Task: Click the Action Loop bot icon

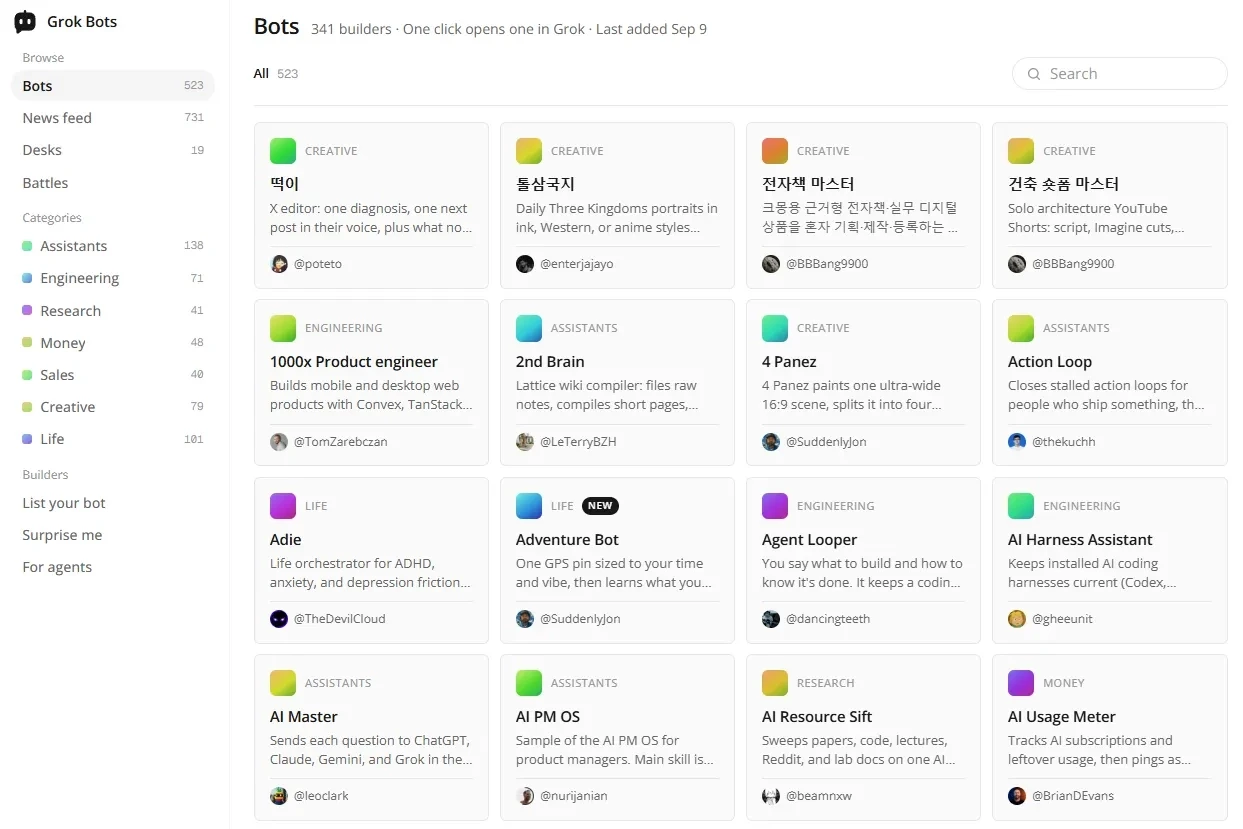Action: (x=1021, y=328)
